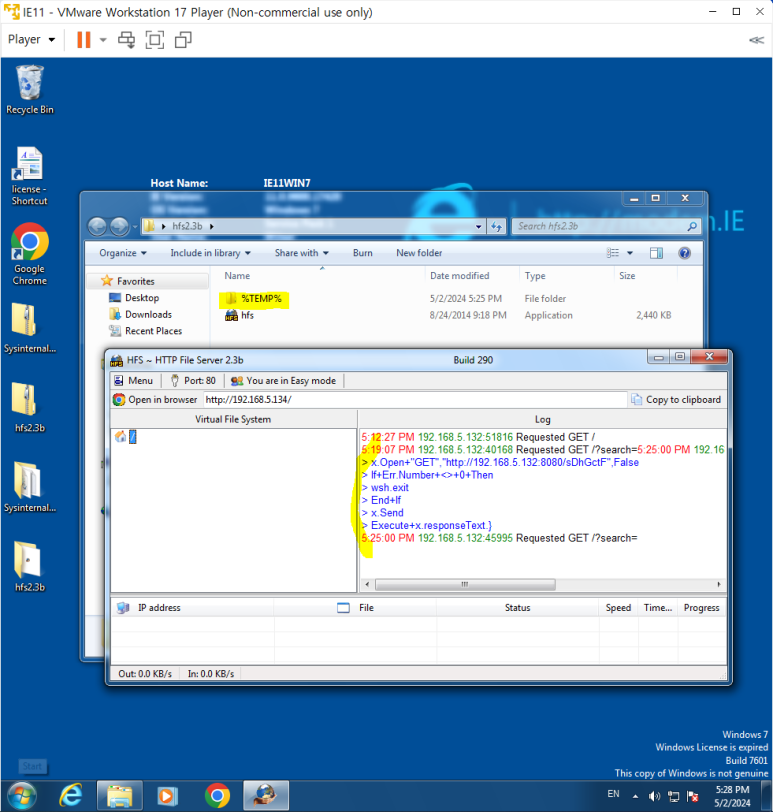The image size is (773, 812).
Task: Open Share with dropdown menu
Action: (301, 253)
